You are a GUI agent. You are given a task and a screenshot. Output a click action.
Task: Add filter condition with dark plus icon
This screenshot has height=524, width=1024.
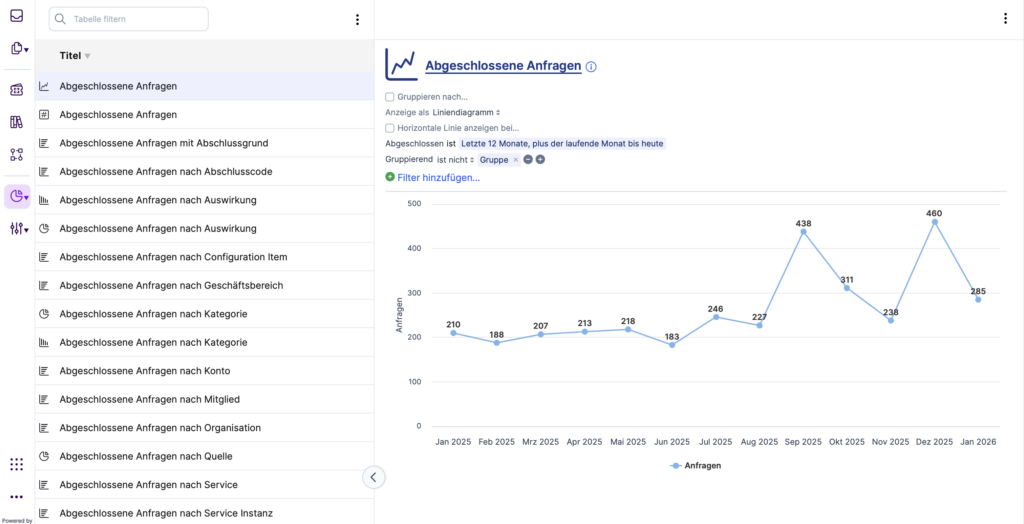tap(540, 160)
